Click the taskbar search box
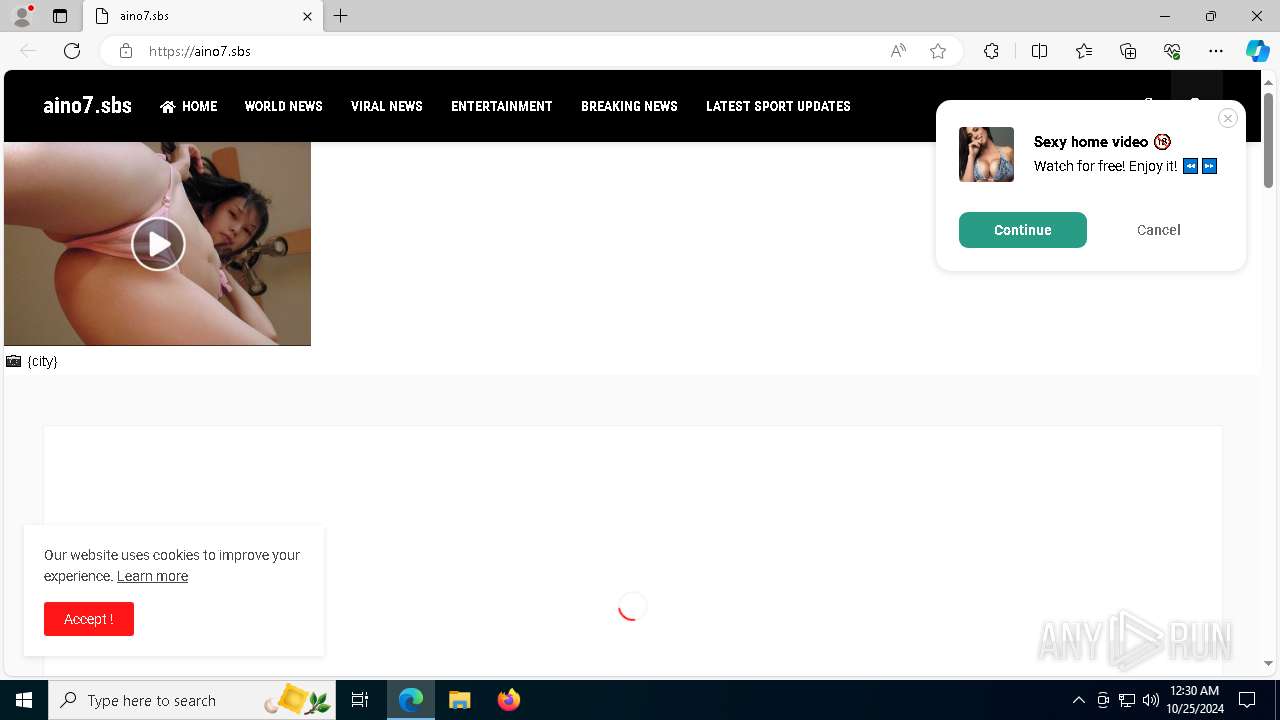 point(192,700)
